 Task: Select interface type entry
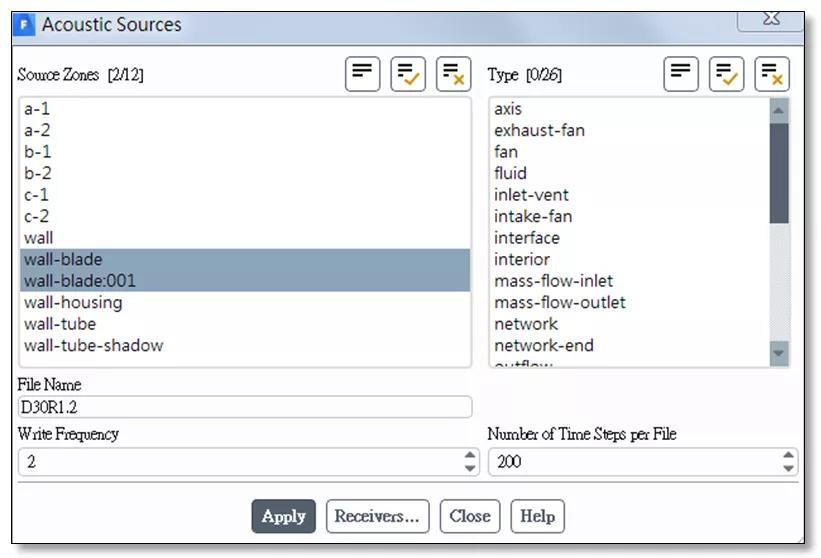click(x=526, y=238)
